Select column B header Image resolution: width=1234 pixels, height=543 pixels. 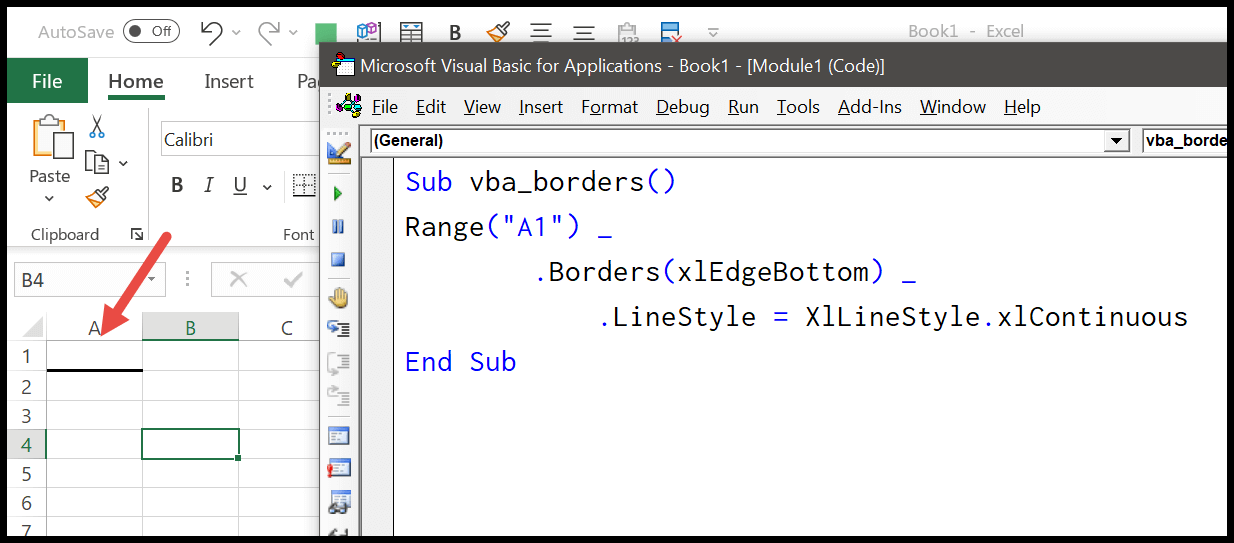tap(190, 328)
